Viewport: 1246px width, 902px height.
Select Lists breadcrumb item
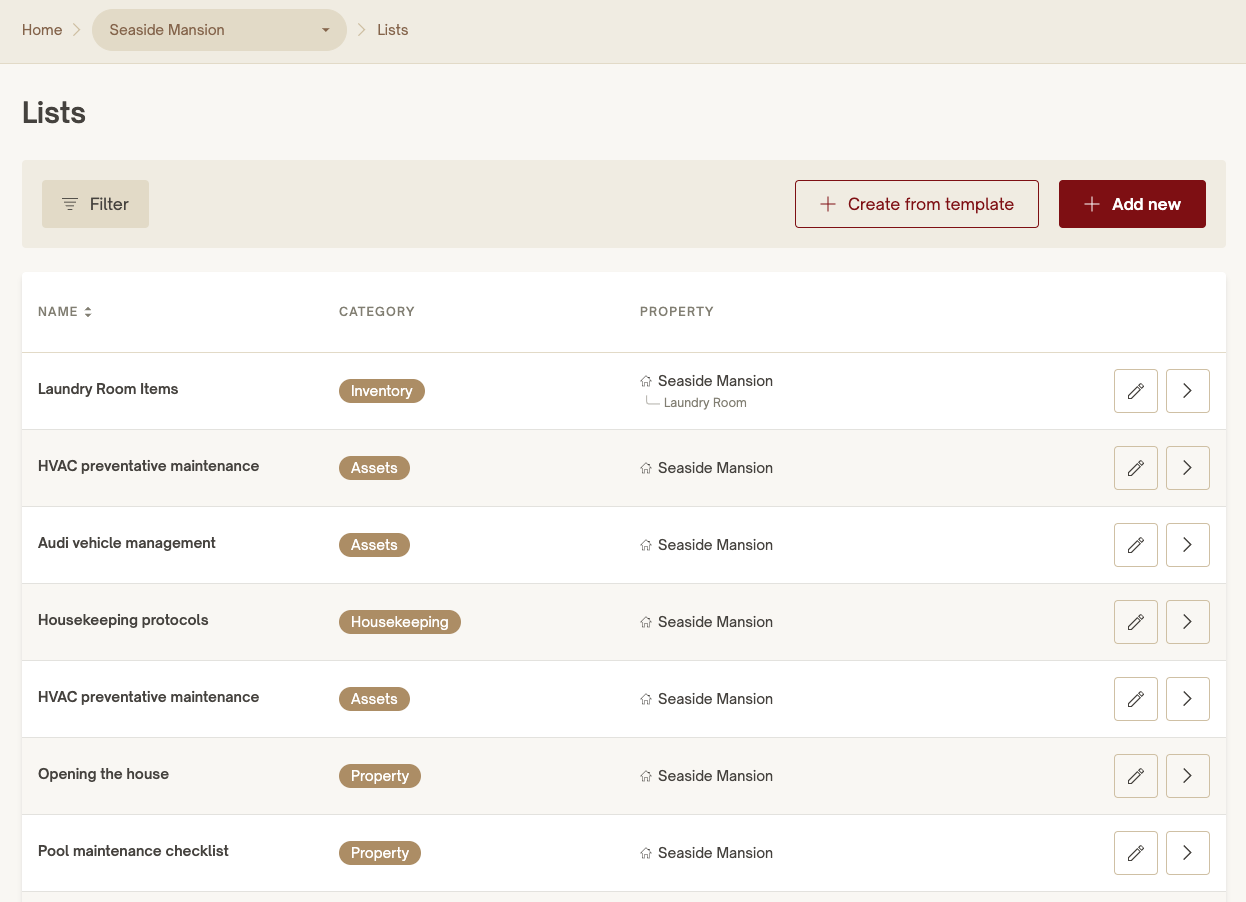(x=392, y=30)
